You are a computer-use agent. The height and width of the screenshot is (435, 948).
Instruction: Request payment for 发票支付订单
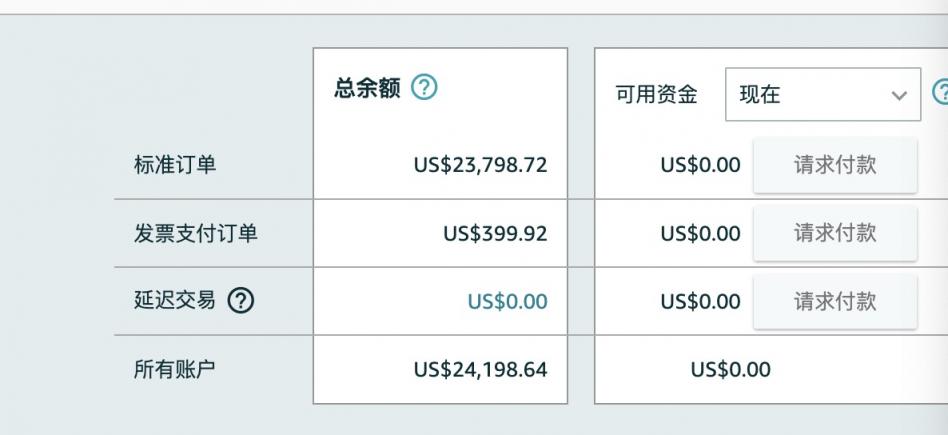pyautogui.click(x=835, y=233)
